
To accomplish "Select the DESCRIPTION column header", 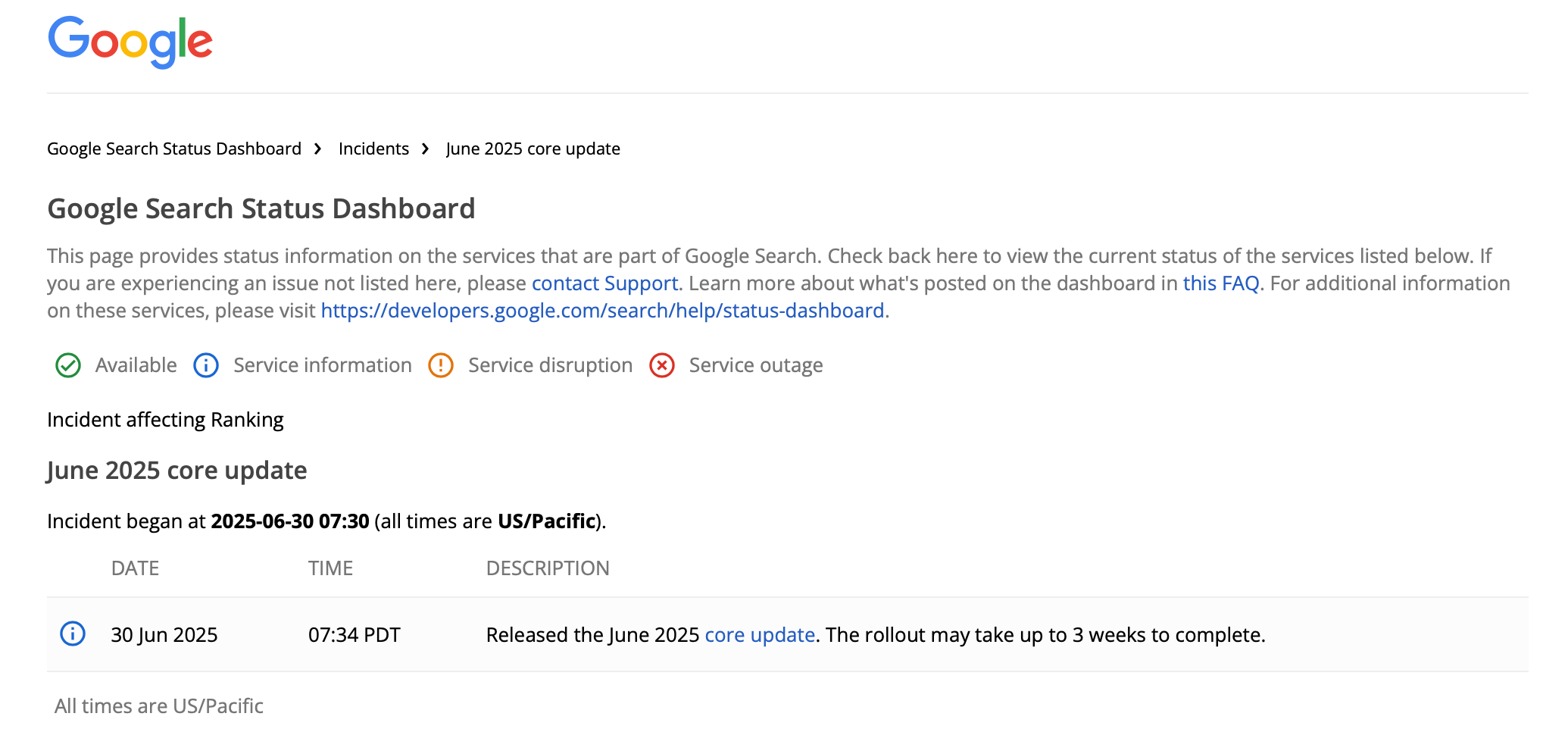I will point(548,568).
